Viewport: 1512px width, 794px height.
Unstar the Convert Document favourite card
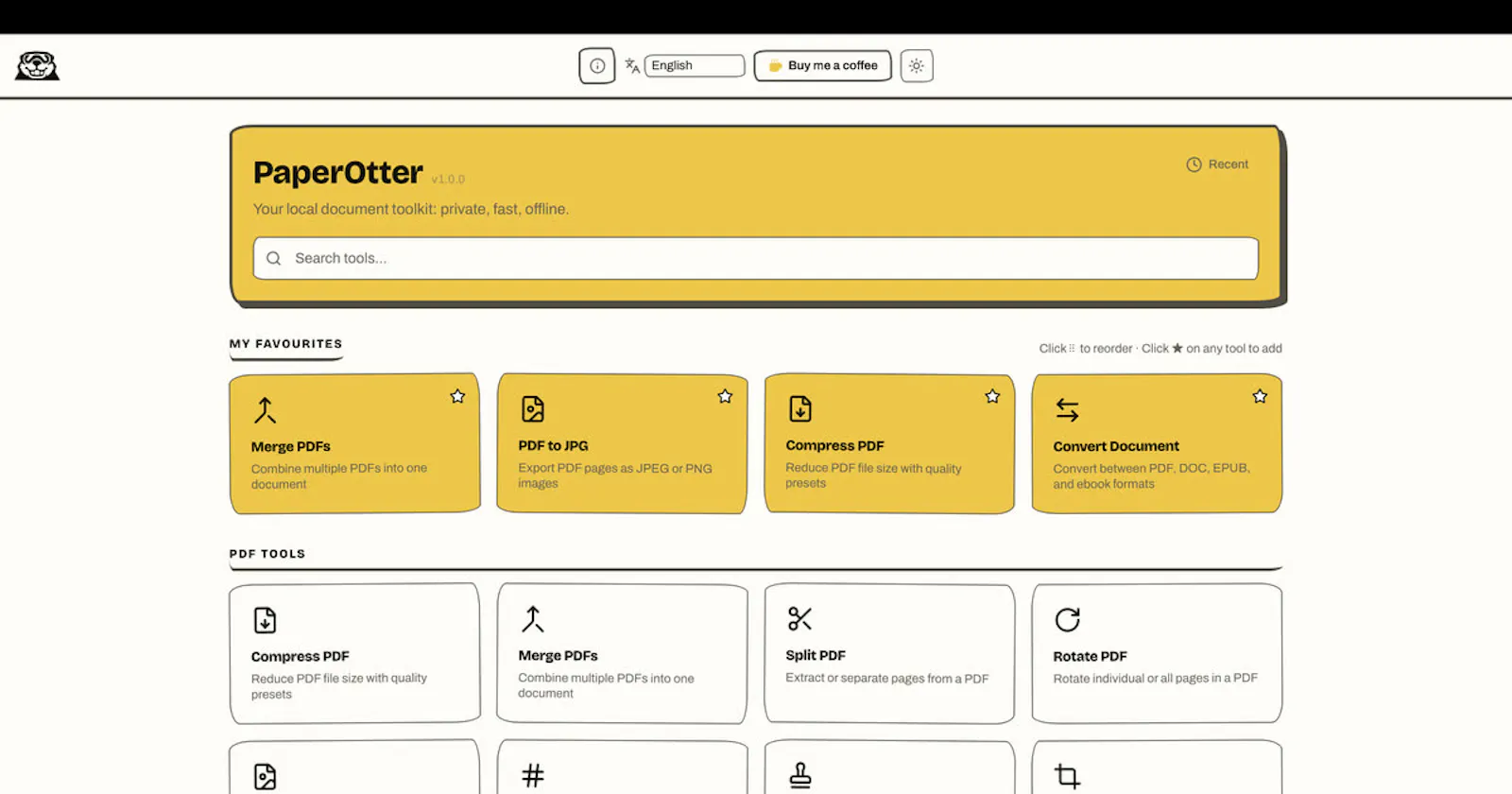pos(1260,396)
